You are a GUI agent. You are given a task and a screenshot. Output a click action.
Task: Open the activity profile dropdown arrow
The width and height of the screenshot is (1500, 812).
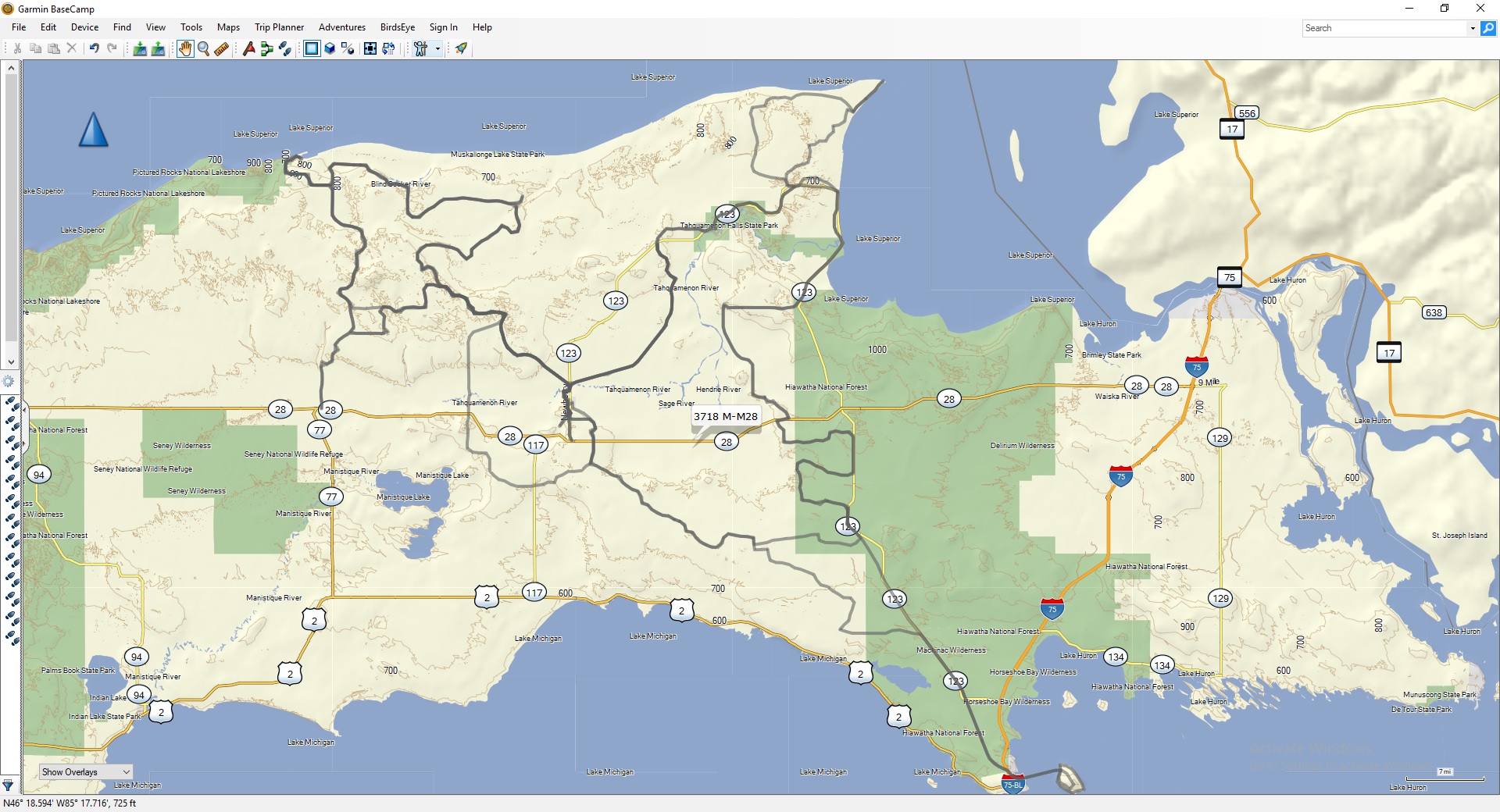click(x=437, y=48)
